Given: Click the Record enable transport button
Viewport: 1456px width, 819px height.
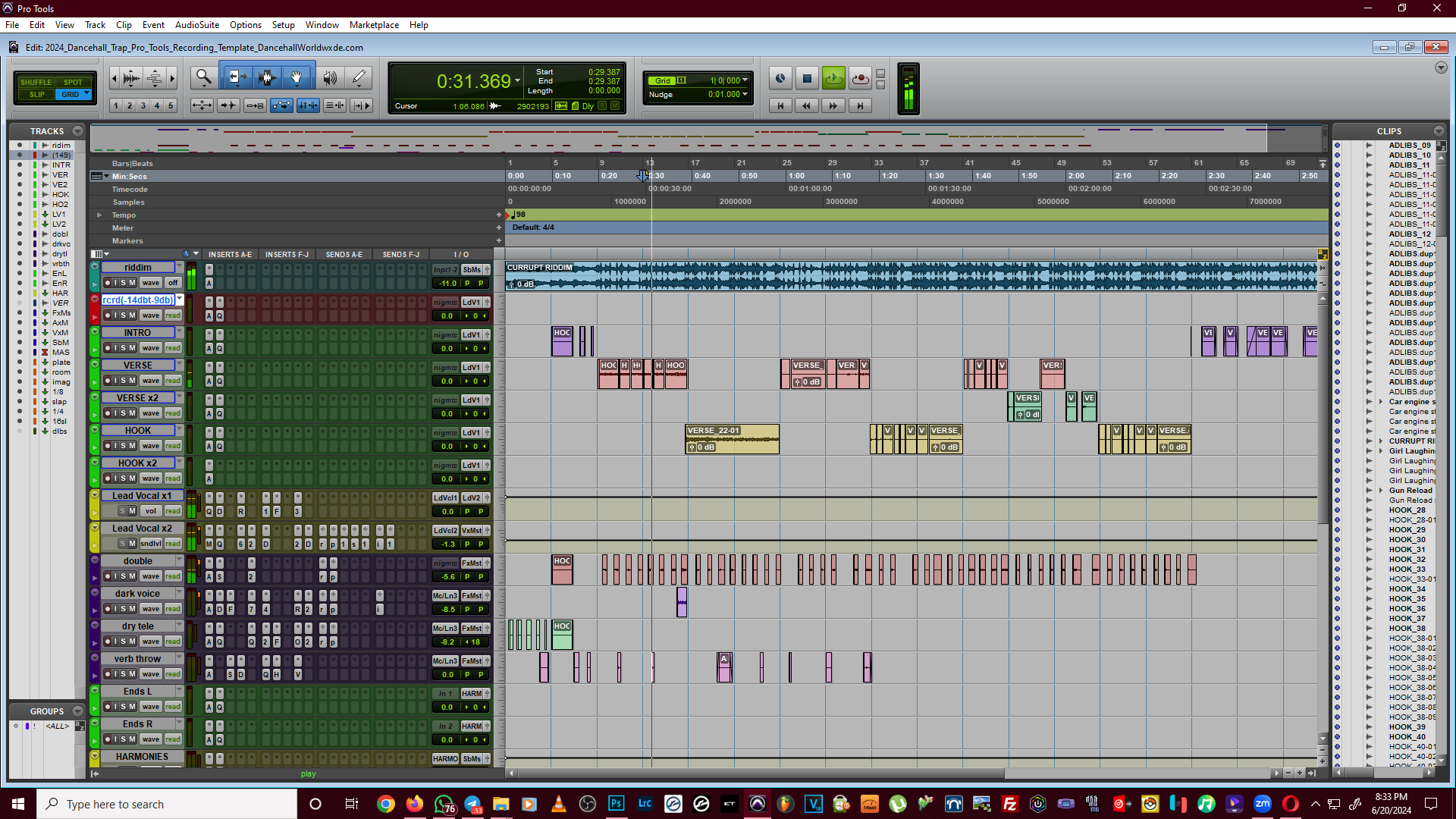Looking at the screenshot, I should click(x=860, y=78).
